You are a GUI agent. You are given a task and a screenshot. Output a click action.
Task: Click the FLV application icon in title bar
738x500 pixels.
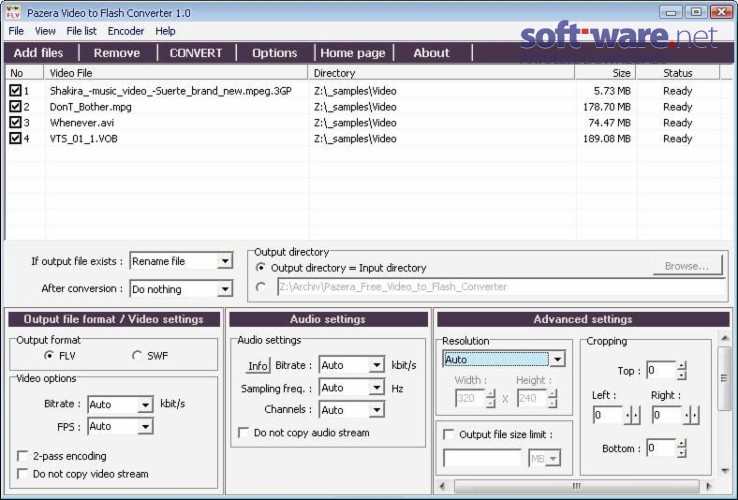(x=13, y=12)
